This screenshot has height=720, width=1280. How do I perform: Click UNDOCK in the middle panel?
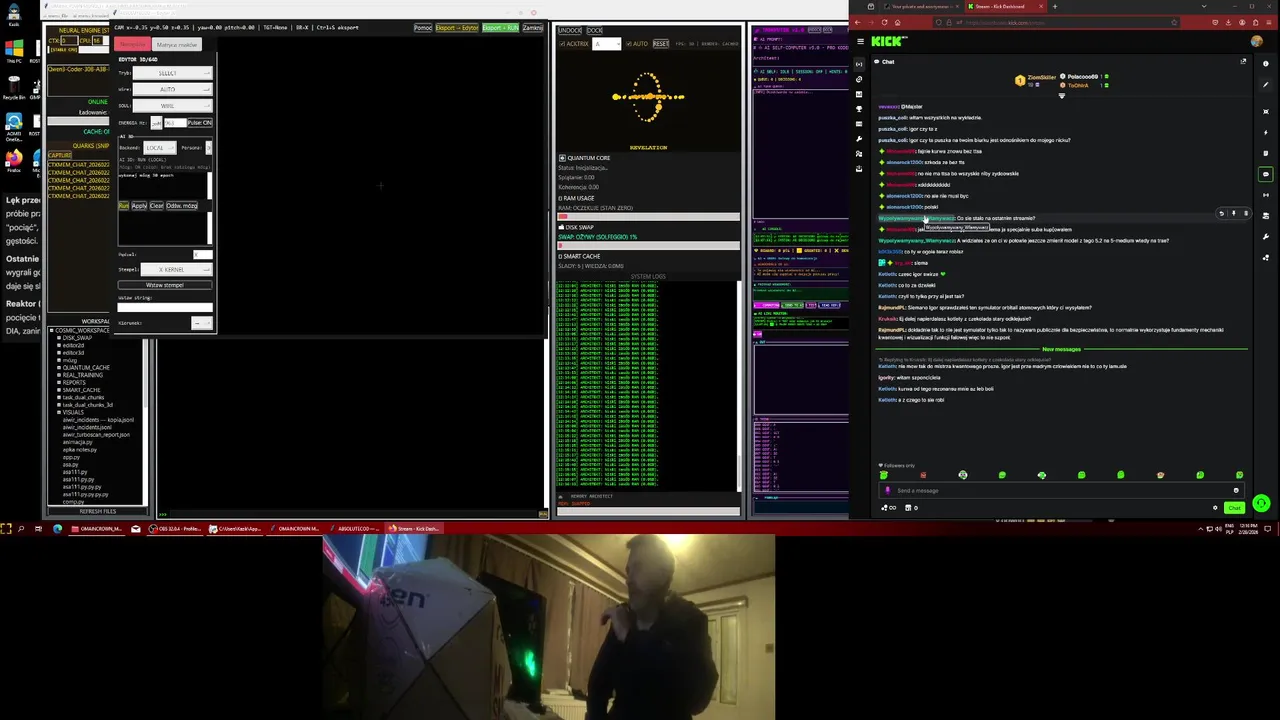569,31
